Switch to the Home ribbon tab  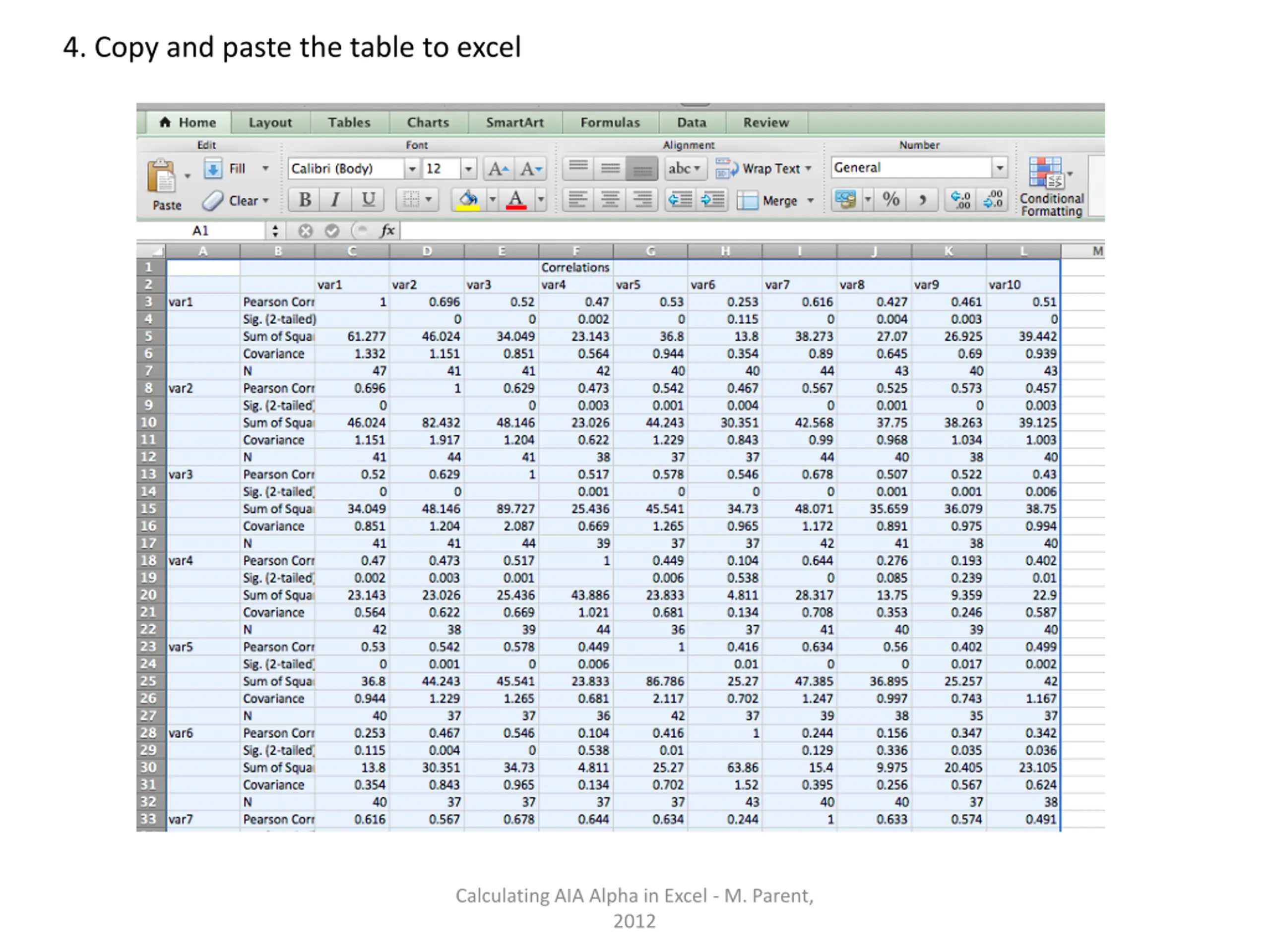(x=189, y=122)
